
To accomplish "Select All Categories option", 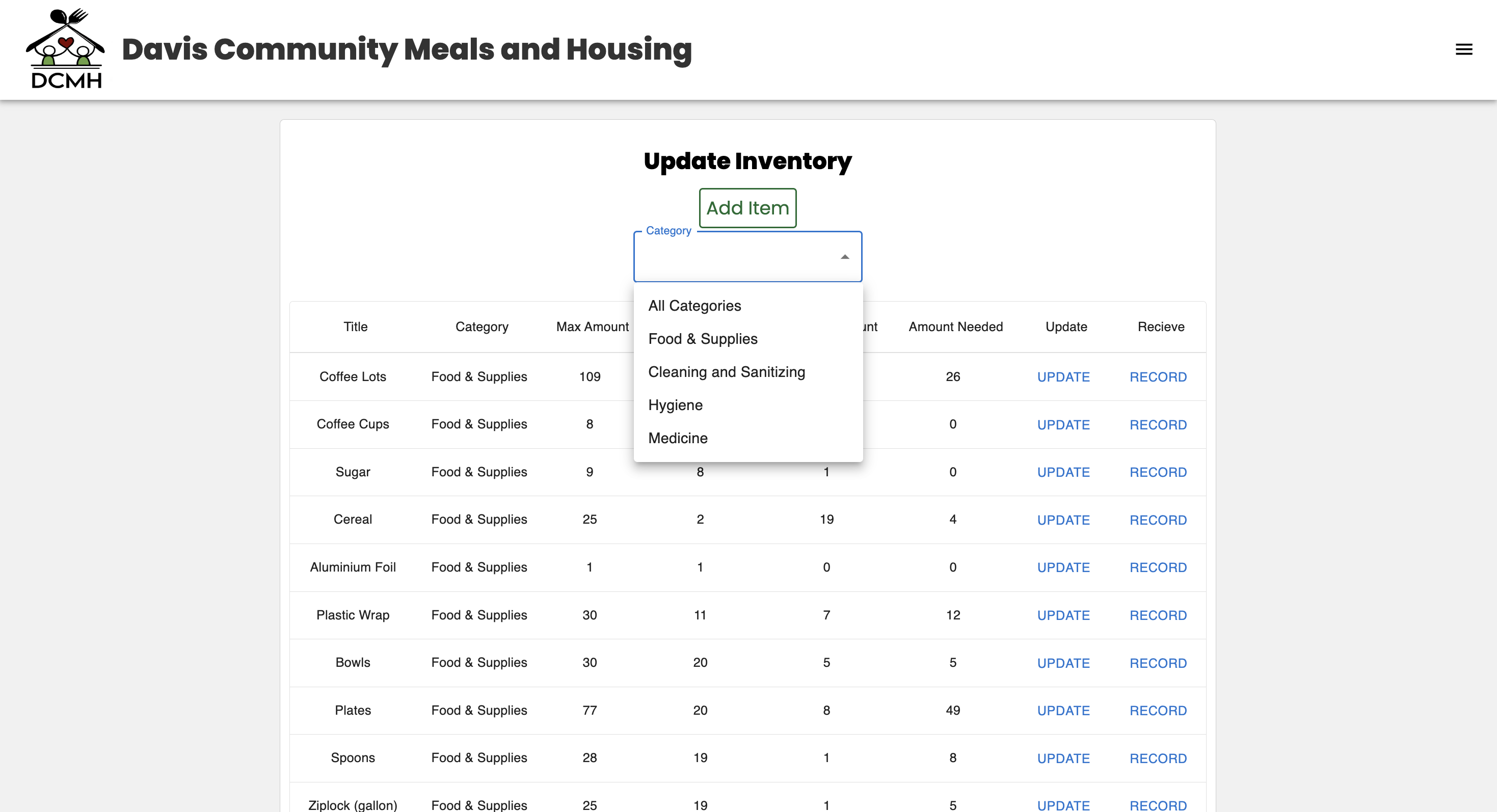I will [694, 306].
